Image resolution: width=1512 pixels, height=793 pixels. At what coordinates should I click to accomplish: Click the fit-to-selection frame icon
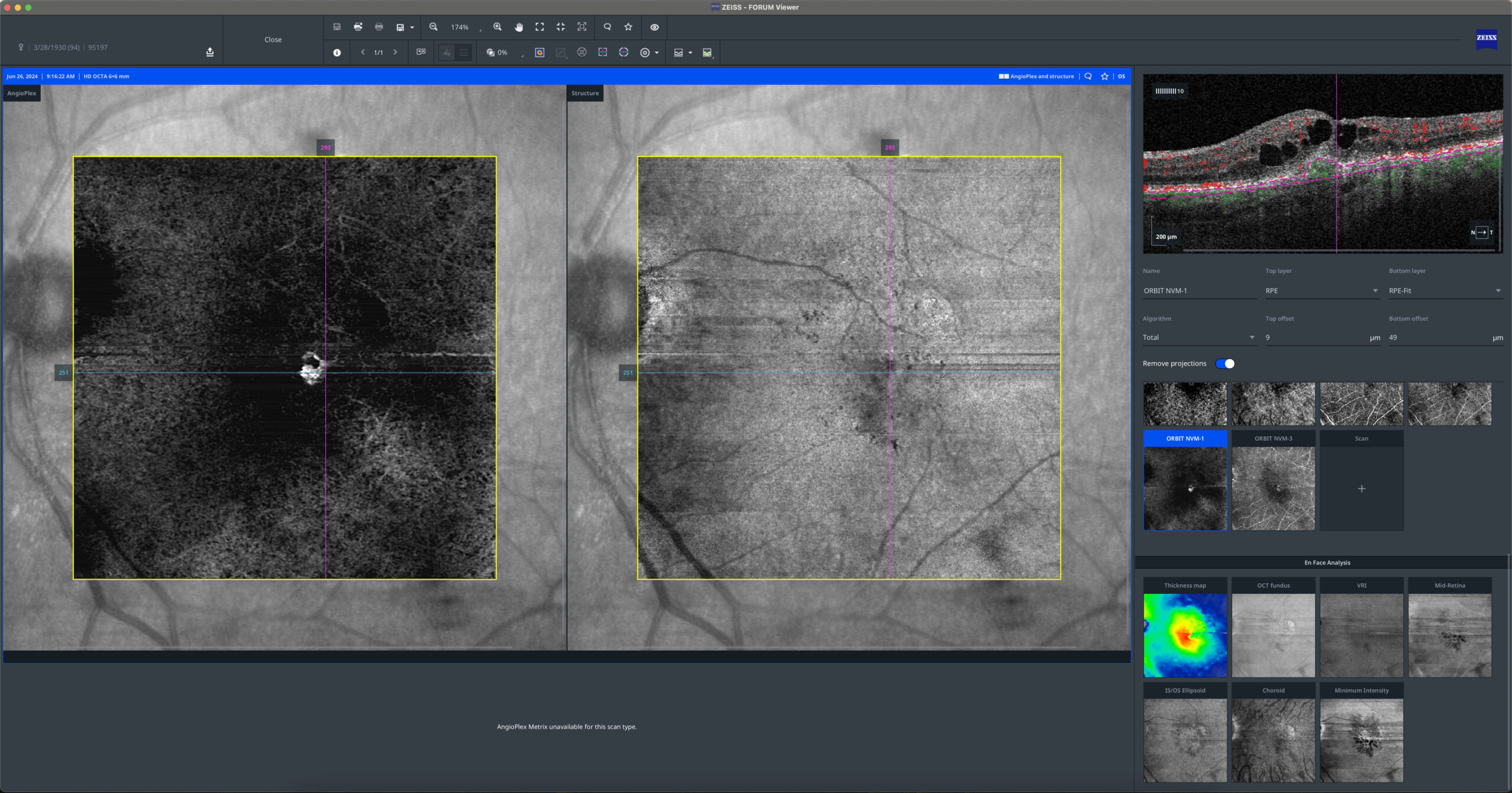[582, 27]
